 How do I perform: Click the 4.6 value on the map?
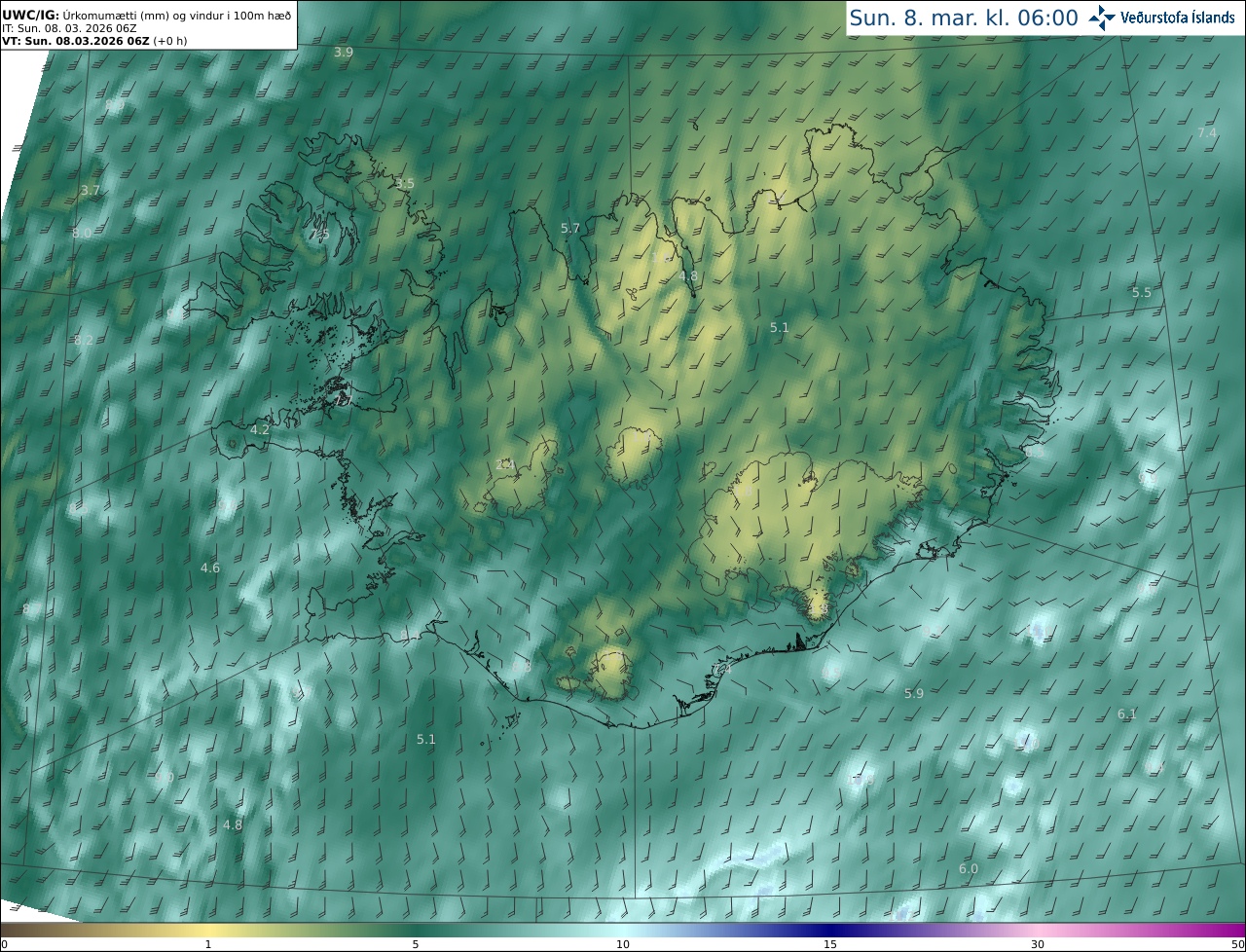coord(210,568)
